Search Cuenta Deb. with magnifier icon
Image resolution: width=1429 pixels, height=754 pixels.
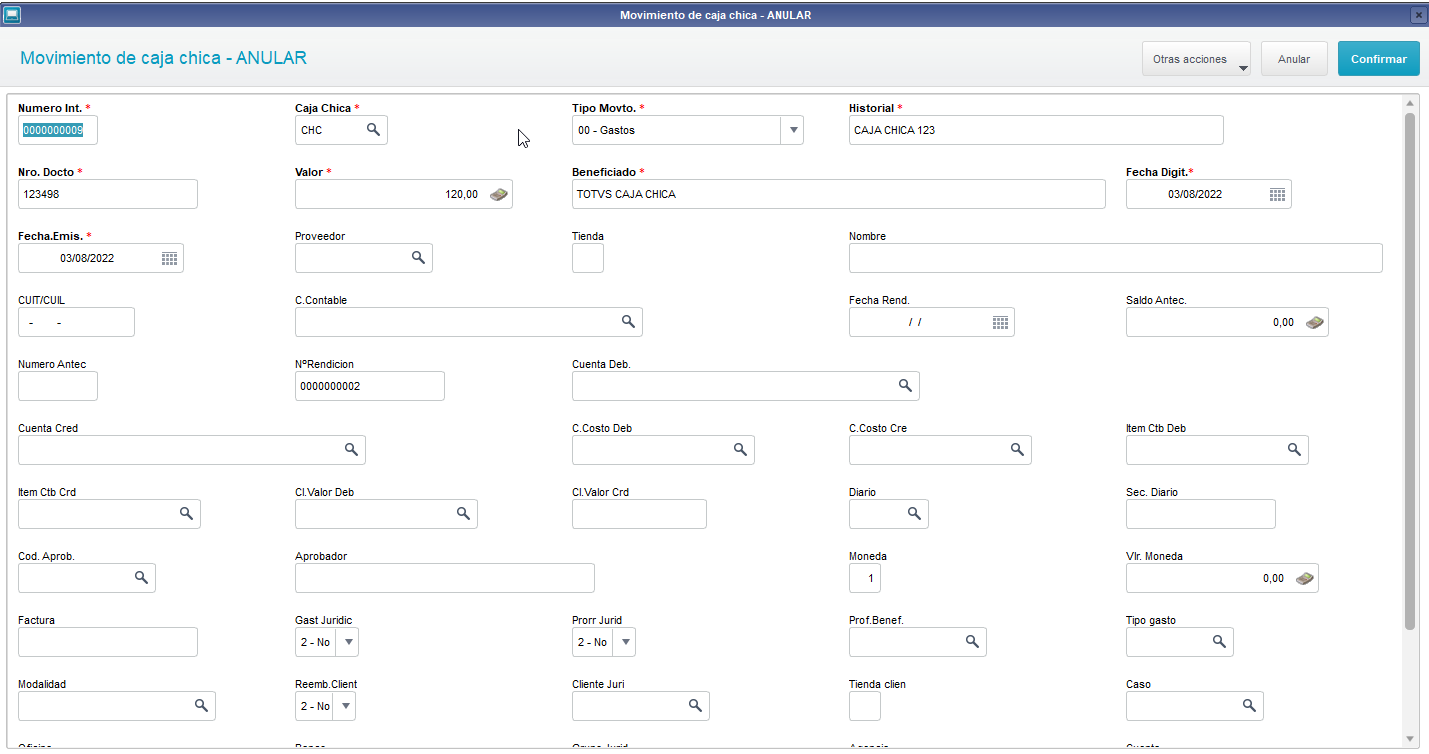pos(905,386)
